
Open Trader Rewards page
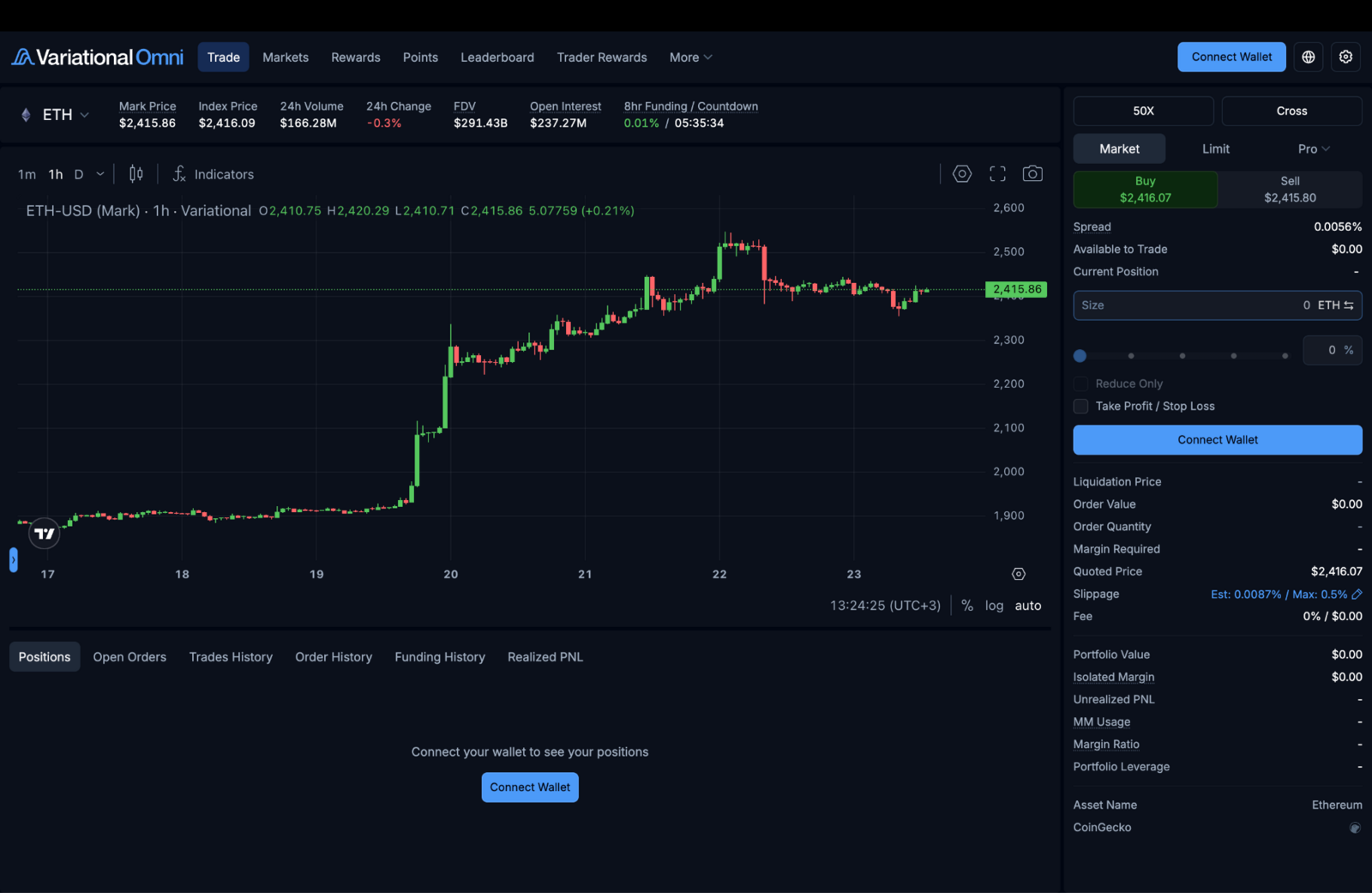pos(602,57)
